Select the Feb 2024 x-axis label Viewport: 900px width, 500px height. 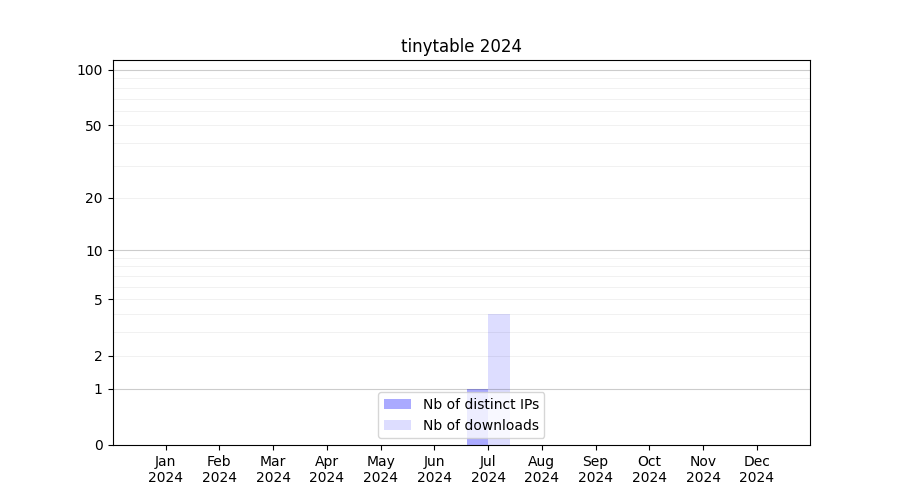pyautogui.click(x=219, y=469)
